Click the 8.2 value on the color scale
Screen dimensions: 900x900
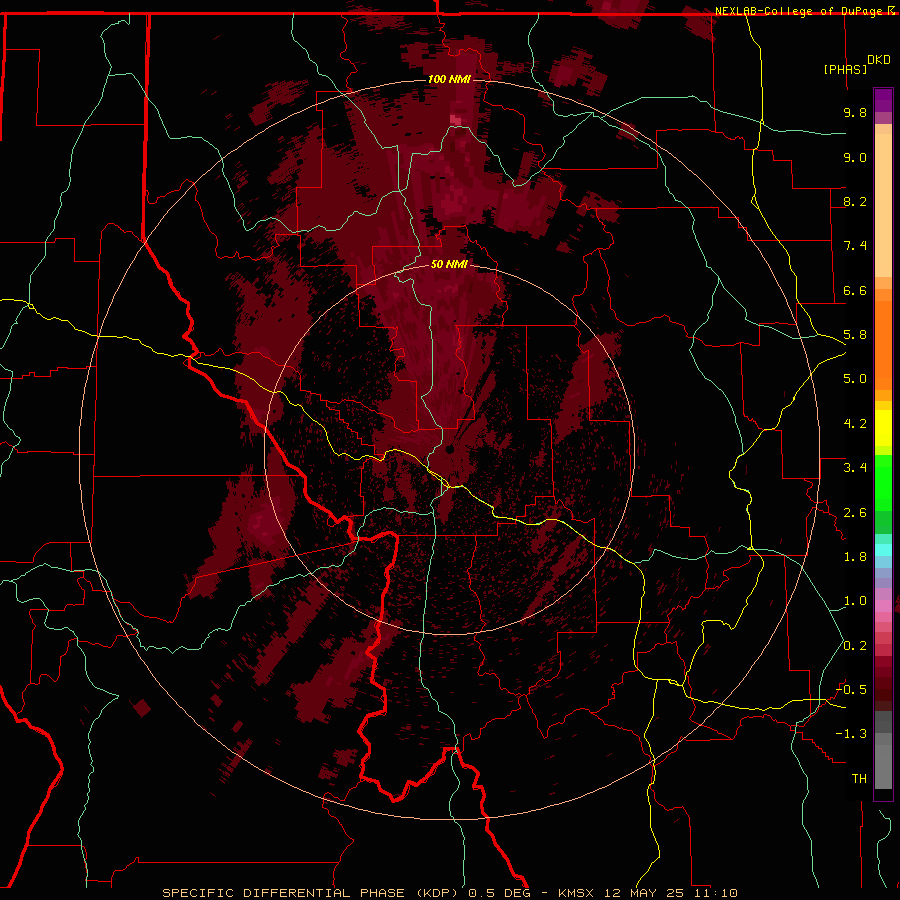click(x=855, y=201)
